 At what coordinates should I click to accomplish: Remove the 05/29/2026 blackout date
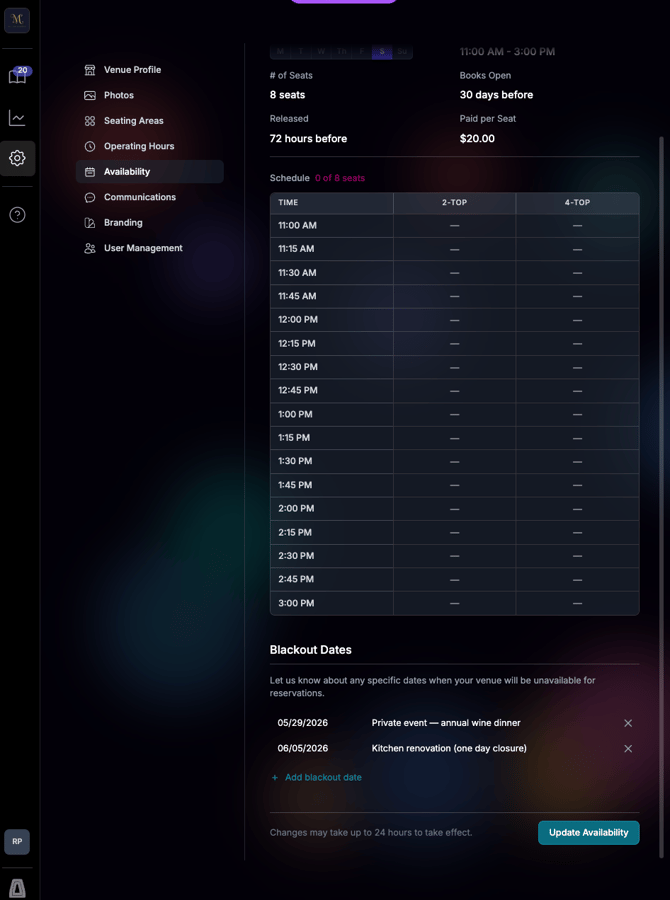point(628,723)
